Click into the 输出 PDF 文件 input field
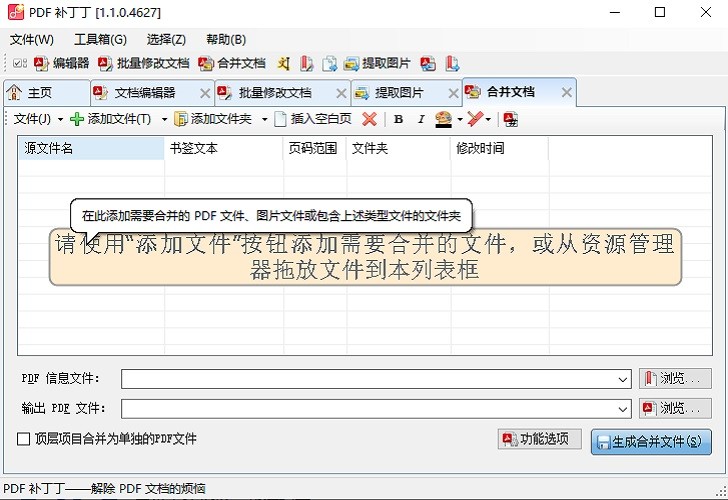 point(369,409)
